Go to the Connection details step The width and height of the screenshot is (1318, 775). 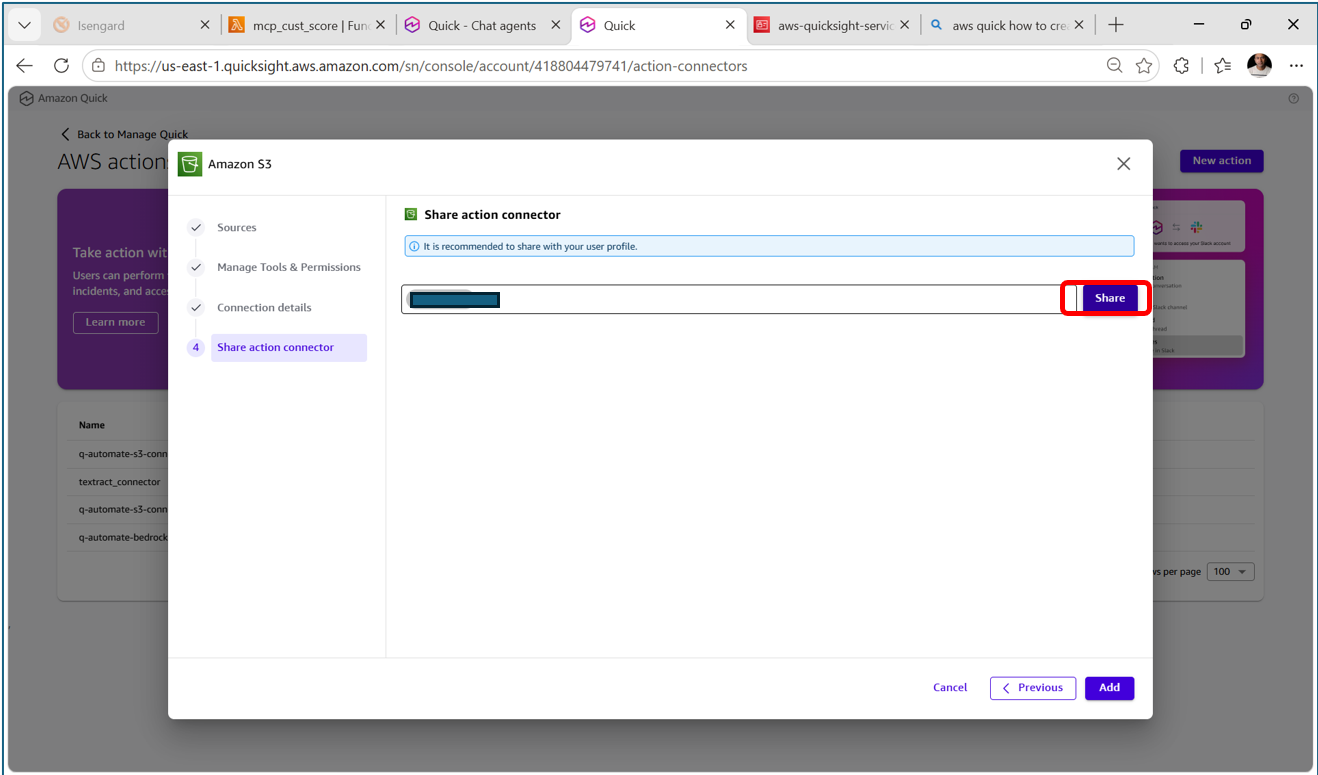[x=264, y=308]
